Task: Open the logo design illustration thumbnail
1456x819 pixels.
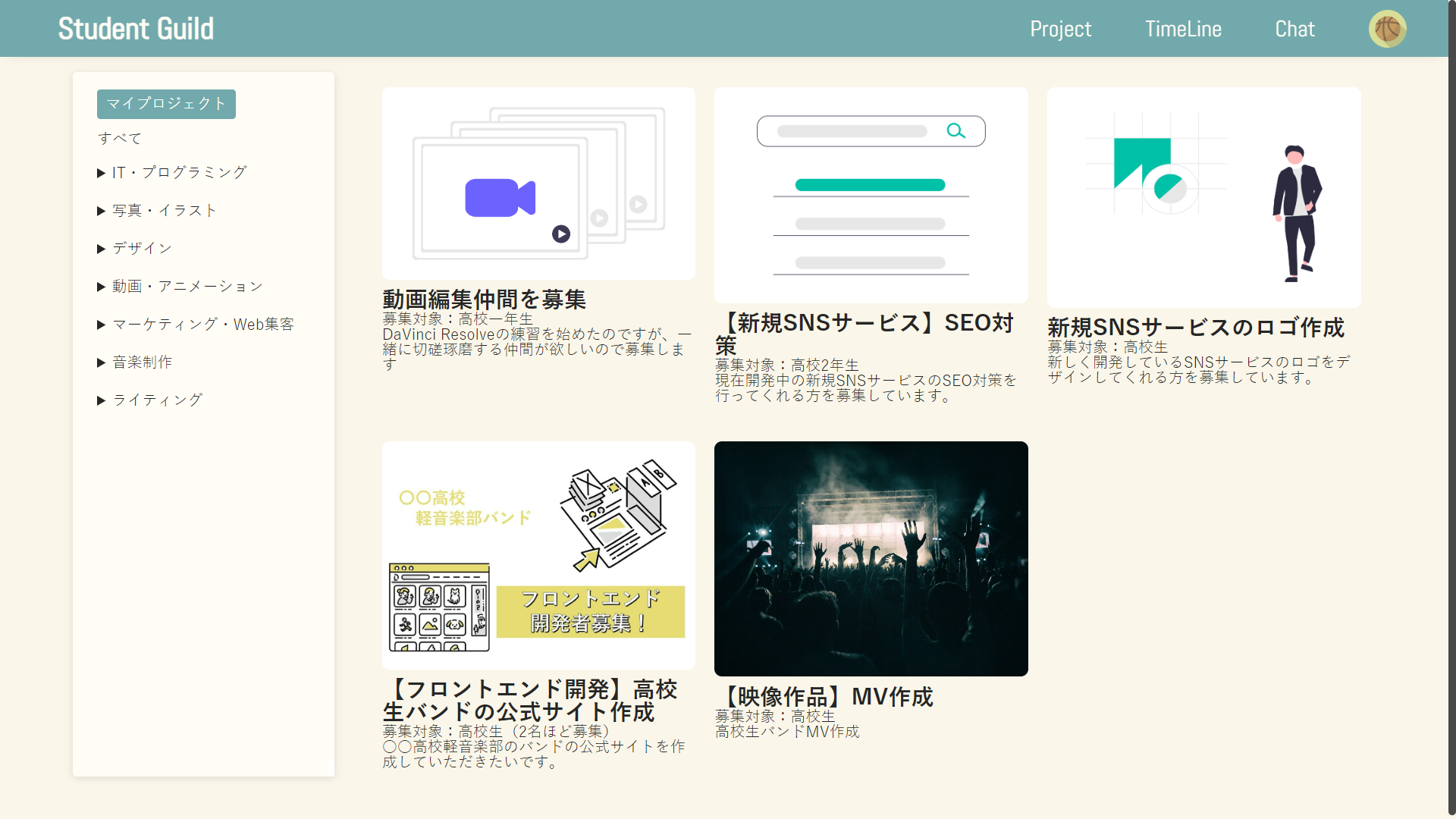Action: click(x=1203, y=197)
